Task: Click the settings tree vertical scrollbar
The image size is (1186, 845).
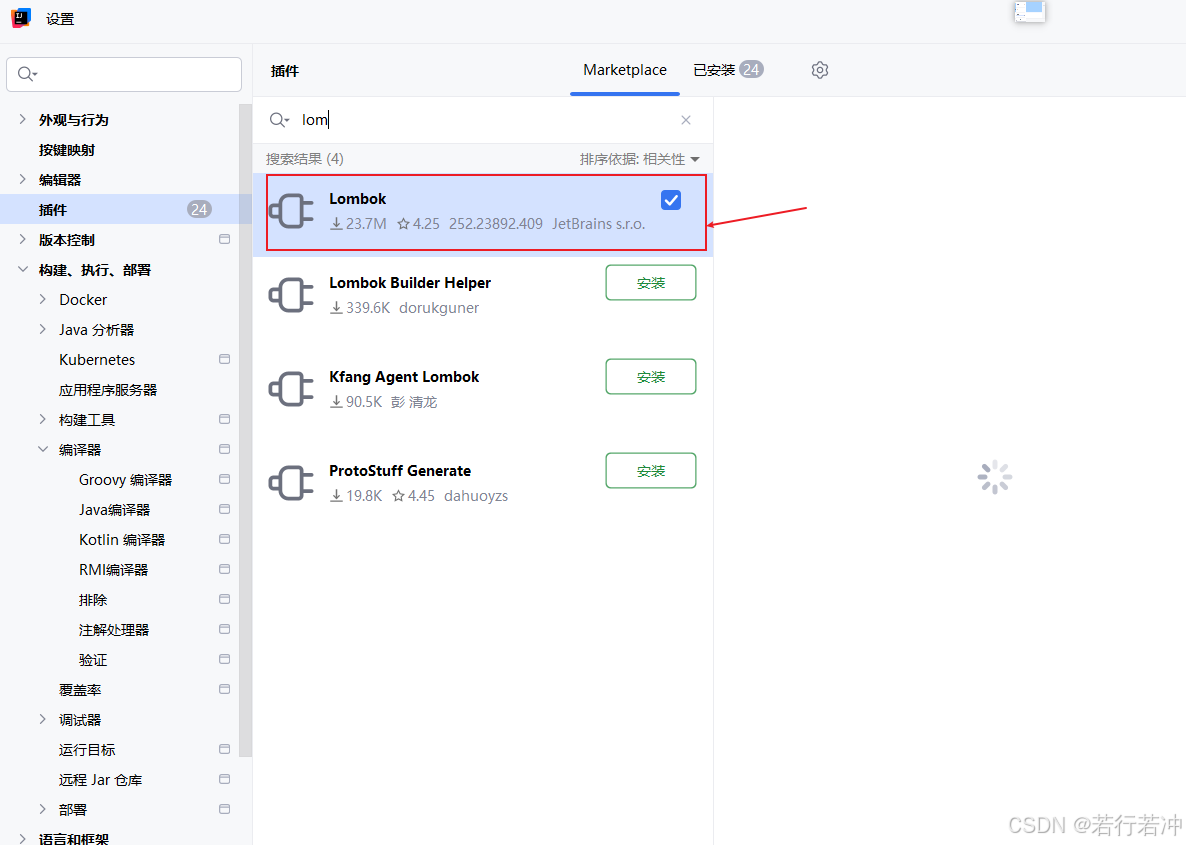Action: pos(245,430)
